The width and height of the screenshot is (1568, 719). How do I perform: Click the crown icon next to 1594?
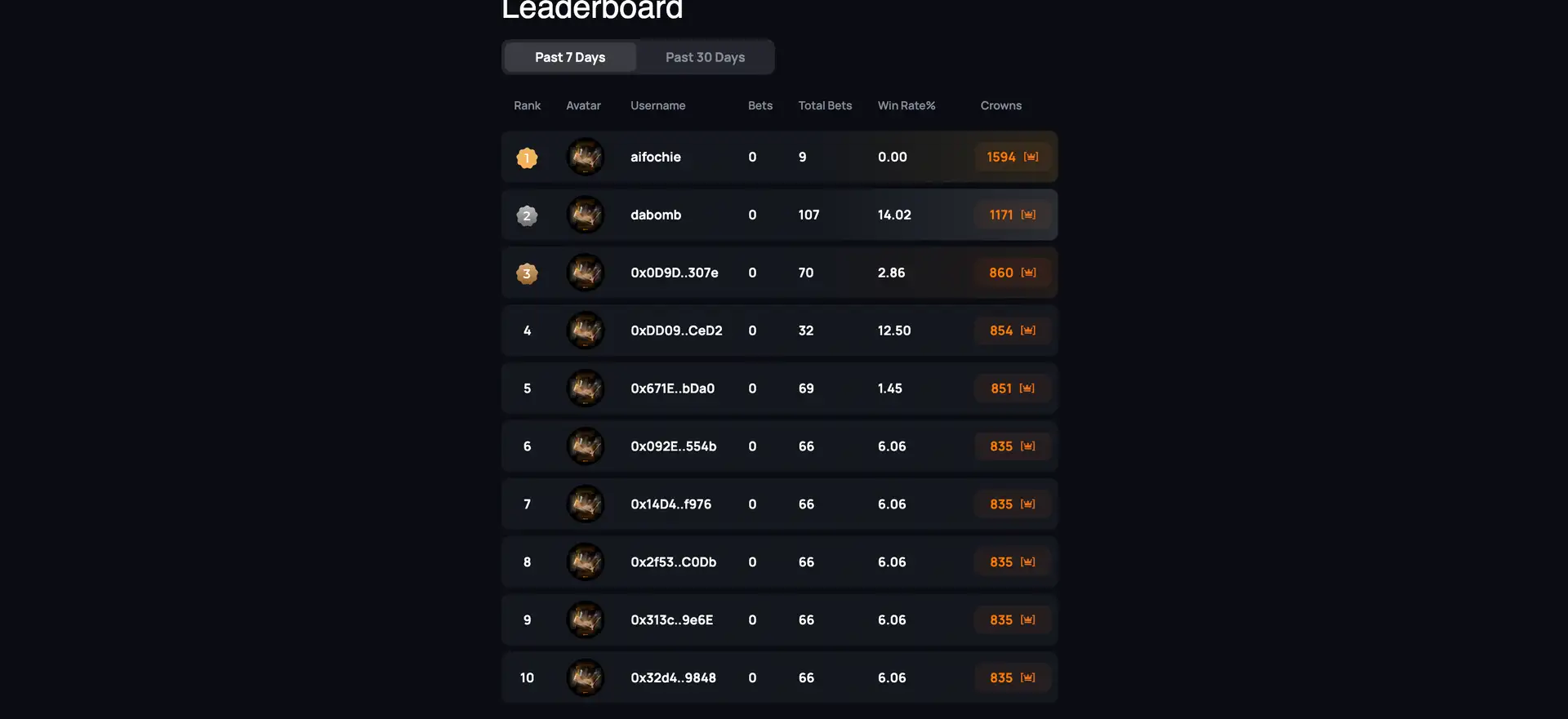pos(1031,157)
